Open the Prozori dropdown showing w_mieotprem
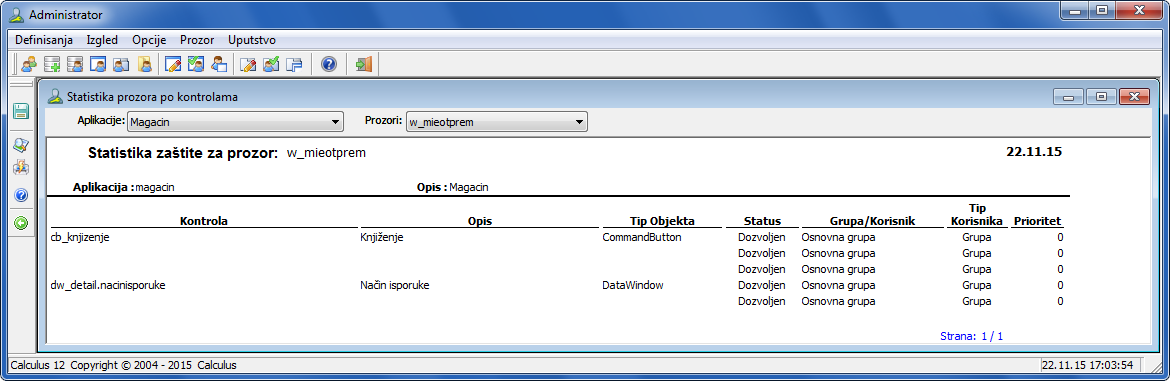 pos(497,122)
